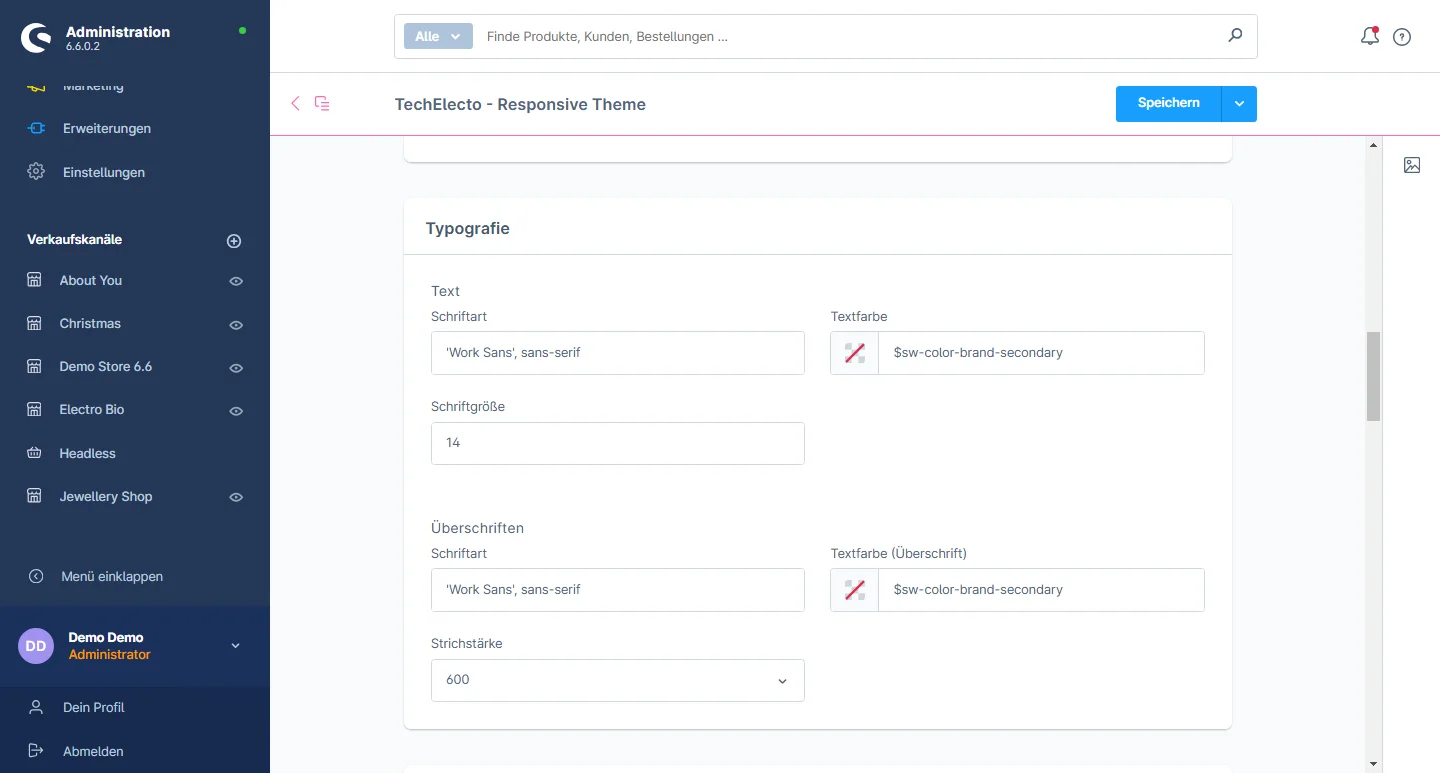Toggle eye icon for About You channel
Image resolution: width=1440 pixels, height=773 pixels.
coord(236,281)
